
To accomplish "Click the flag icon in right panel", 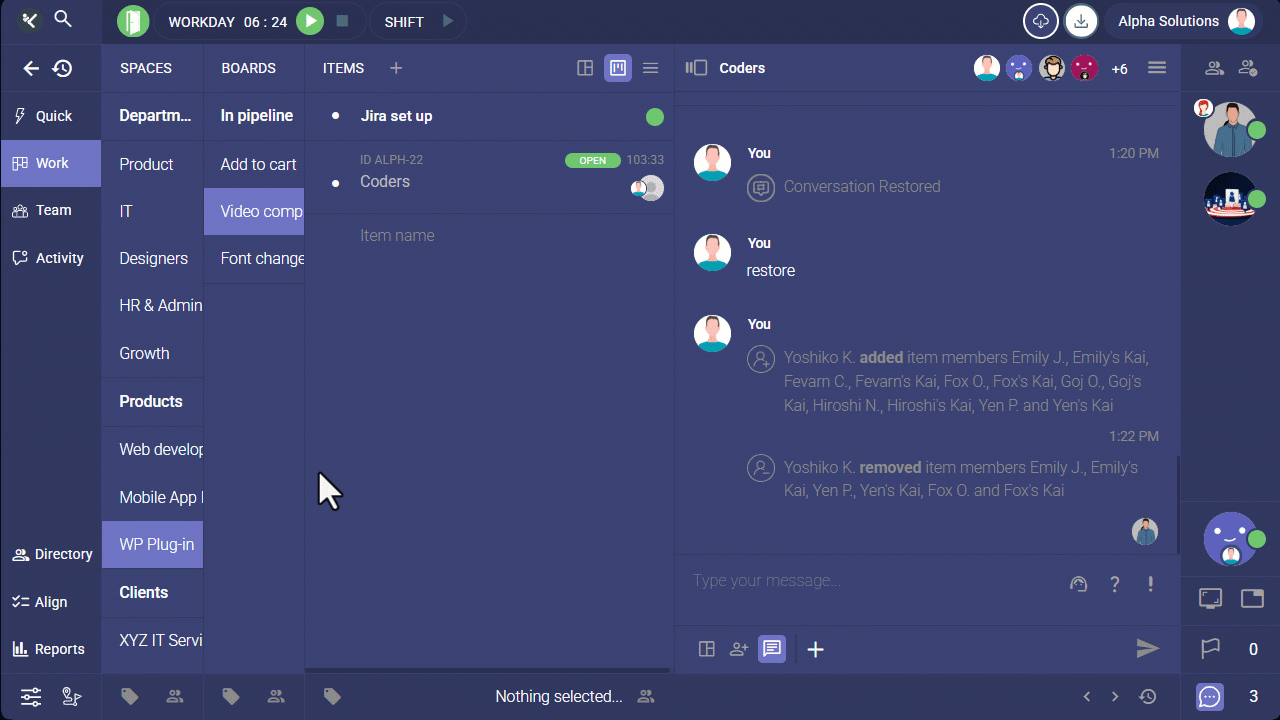I will coord(1210,649).
